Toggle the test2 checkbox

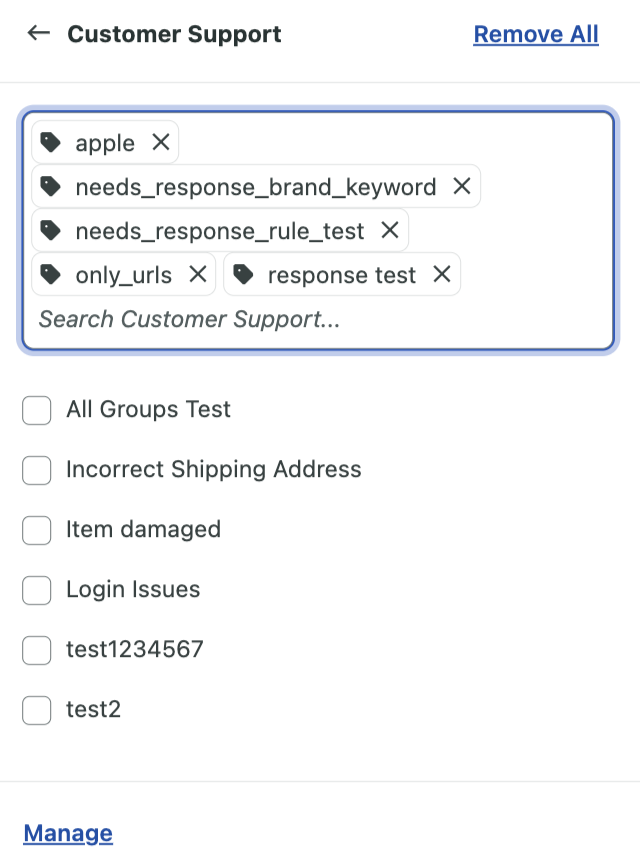click(x=36, y=710)
